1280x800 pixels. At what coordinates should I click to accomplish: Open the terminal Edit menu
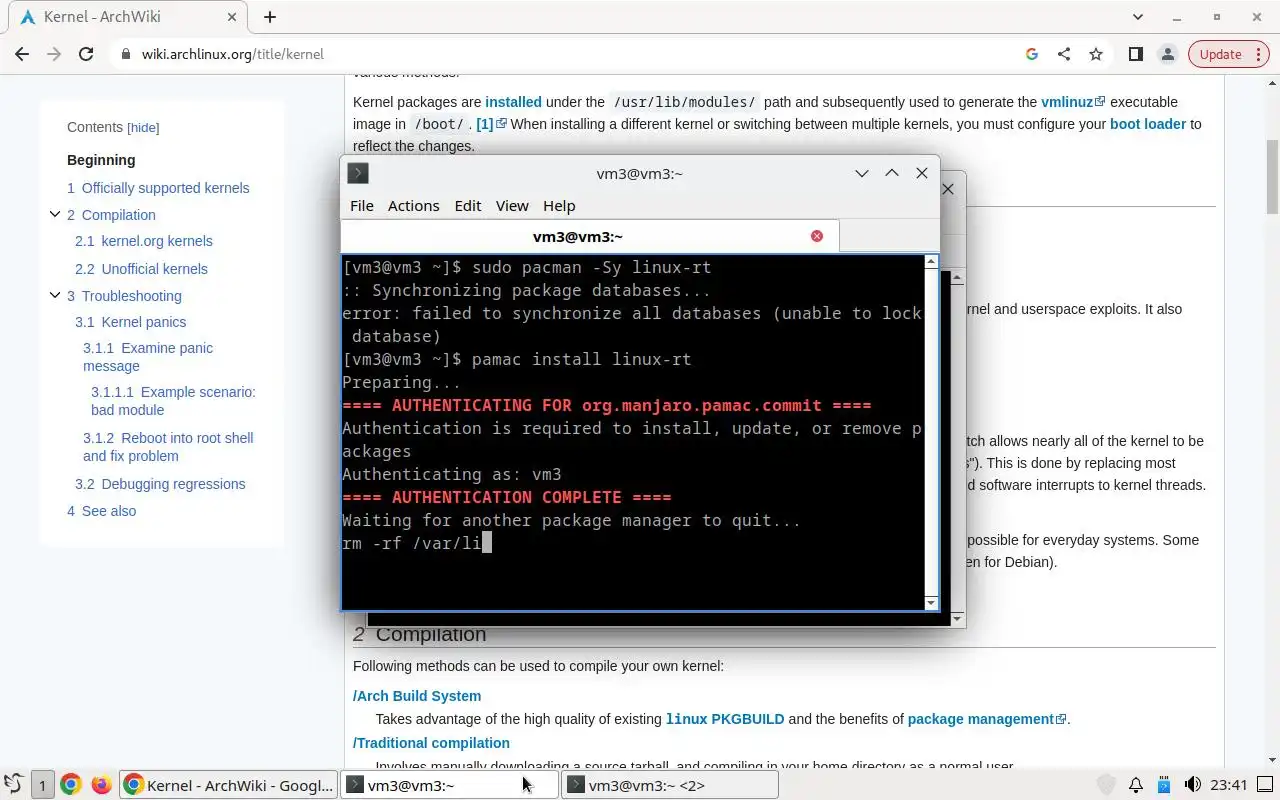click(x=467, y=205)
